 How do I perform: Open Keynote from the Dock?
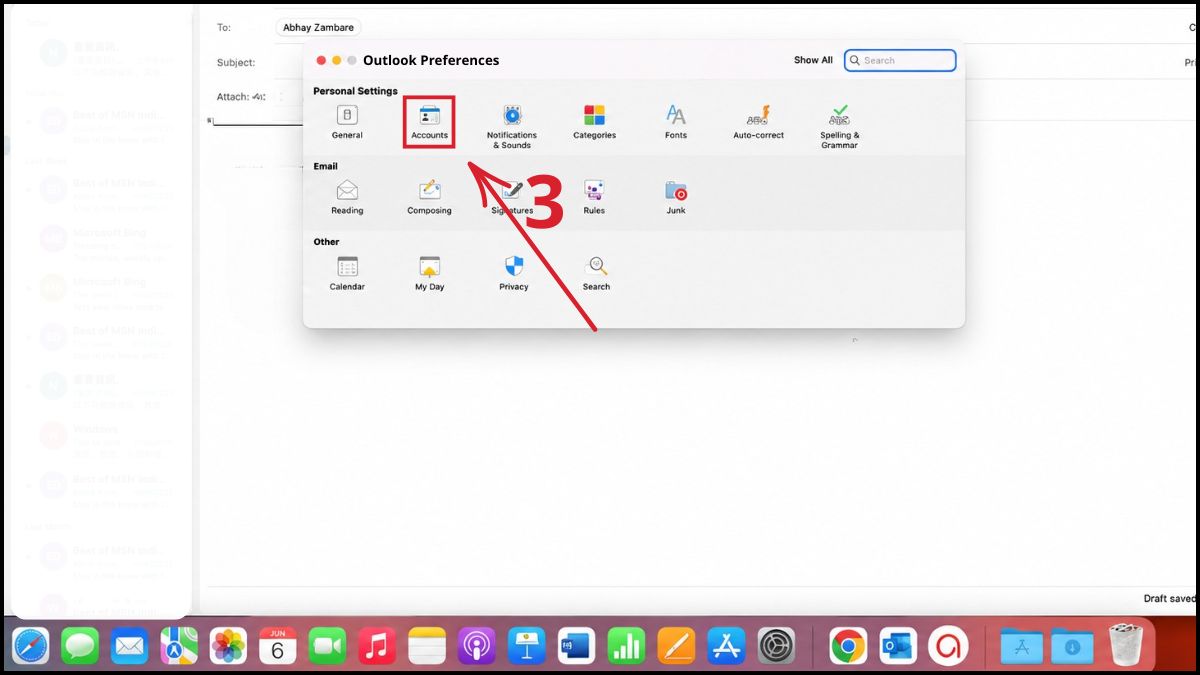[x=526, y=646]
